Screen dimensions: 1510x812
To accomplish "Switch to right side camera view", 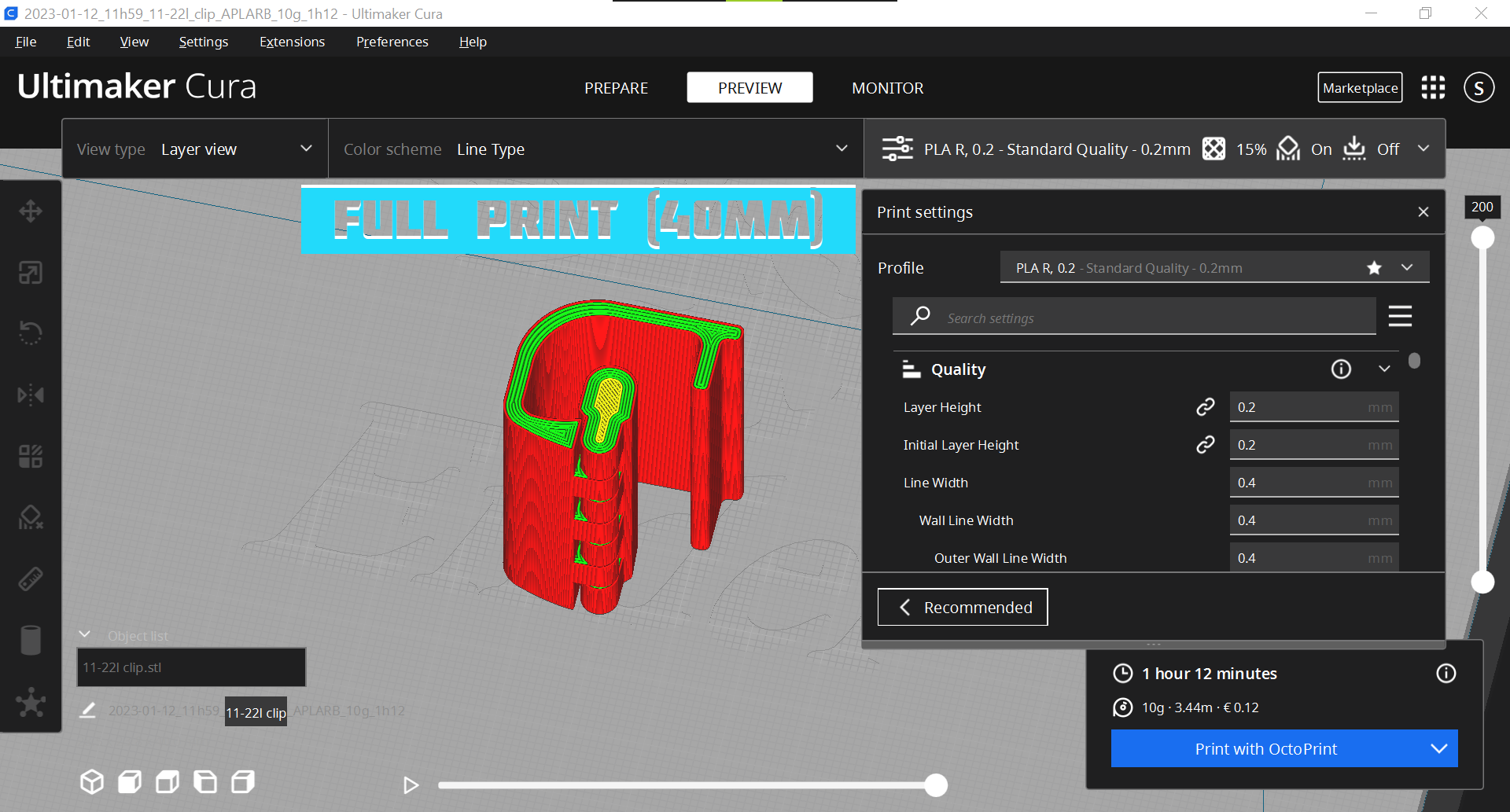I will 243,782.
